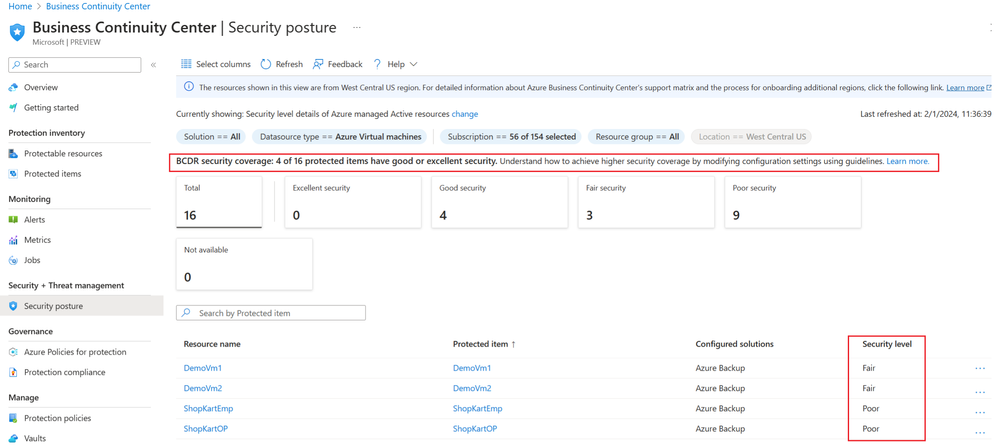Open the Resource group == All filter
This screenshot has width=999, height=447.
(637, 137)
